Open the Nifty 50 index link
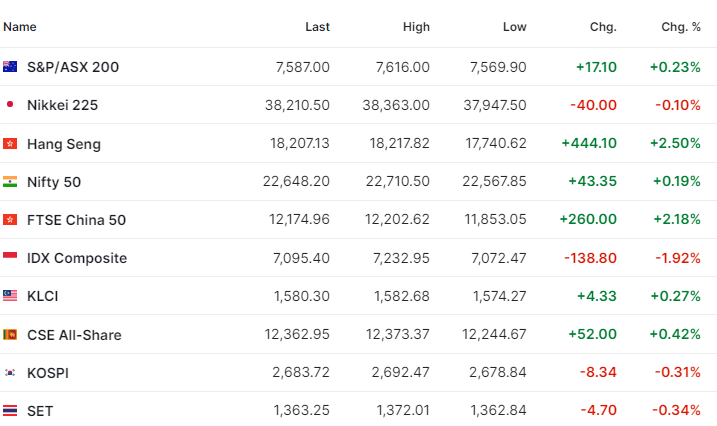Viewport: 717px width, 426px height. [54, 182]
